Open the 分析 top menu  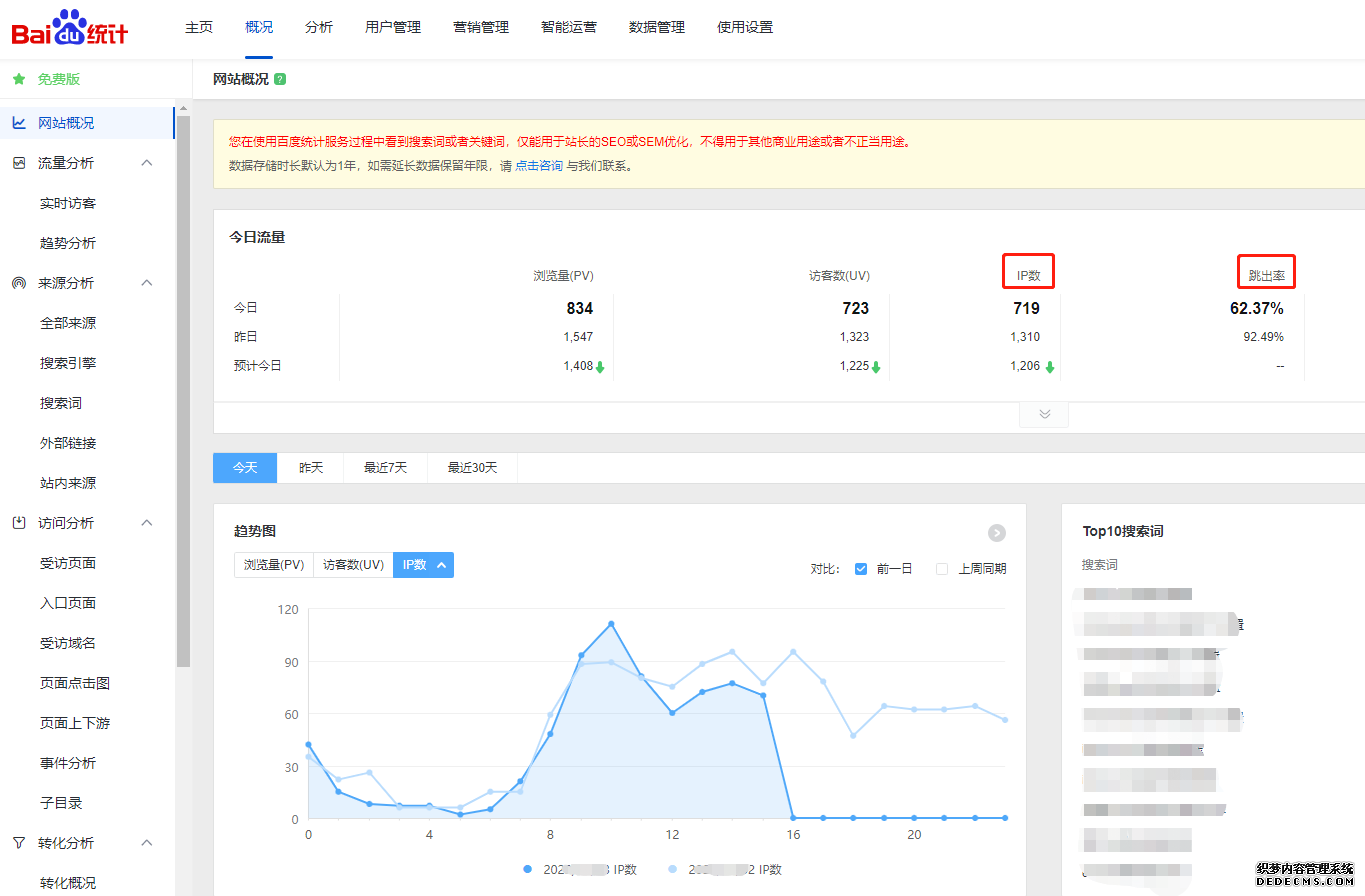[x=319, y=27]
